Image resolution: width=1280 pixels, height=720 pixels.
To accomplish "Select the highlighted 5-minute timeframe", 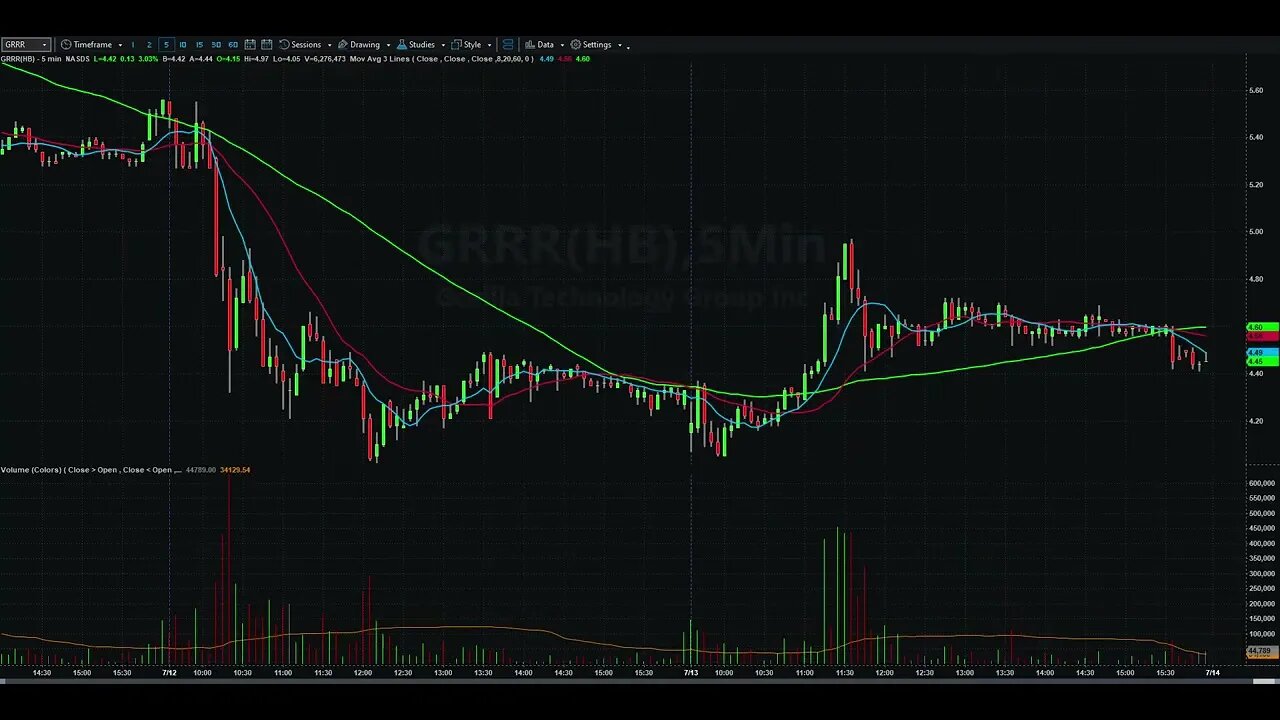I will 166,44.
